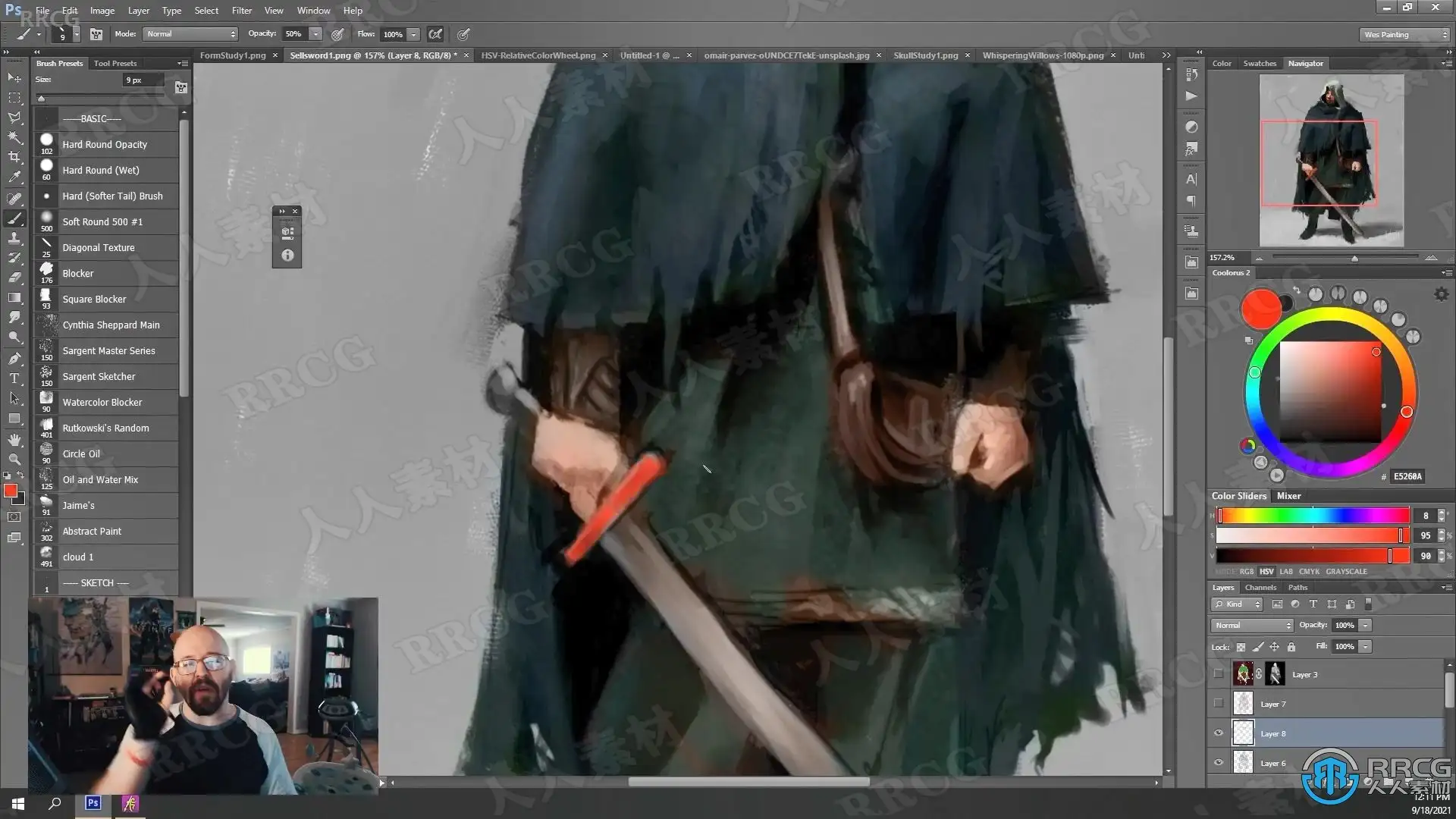Open the Wes Painting workspace dropdown
The height and width of the screenshot is (819, 1456).
1404,35
